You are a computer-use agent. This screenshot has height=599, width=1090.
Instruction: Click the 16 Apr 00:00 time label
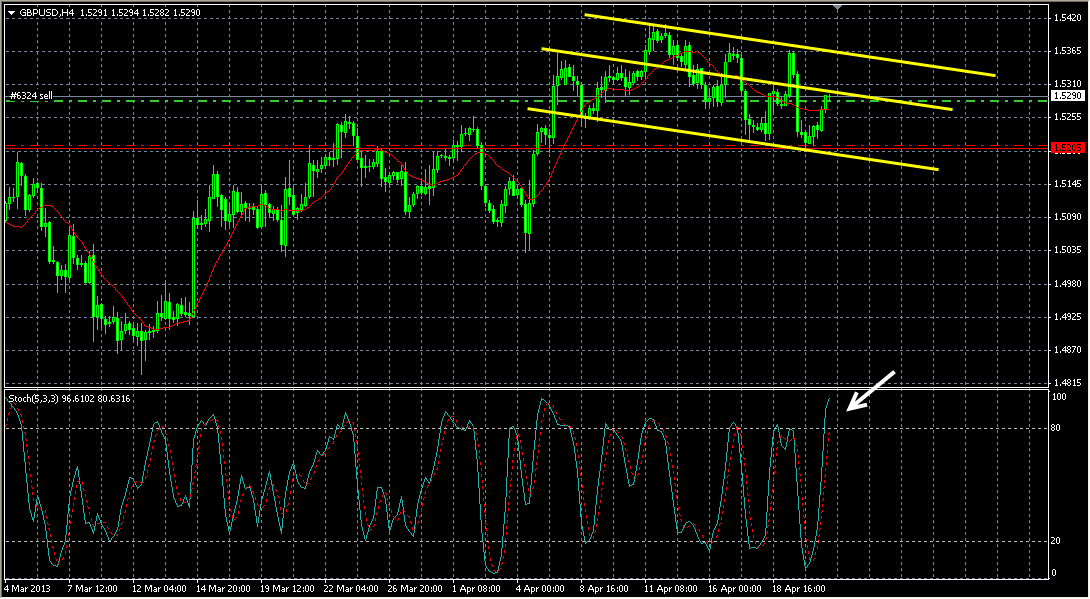coord(733,588)
